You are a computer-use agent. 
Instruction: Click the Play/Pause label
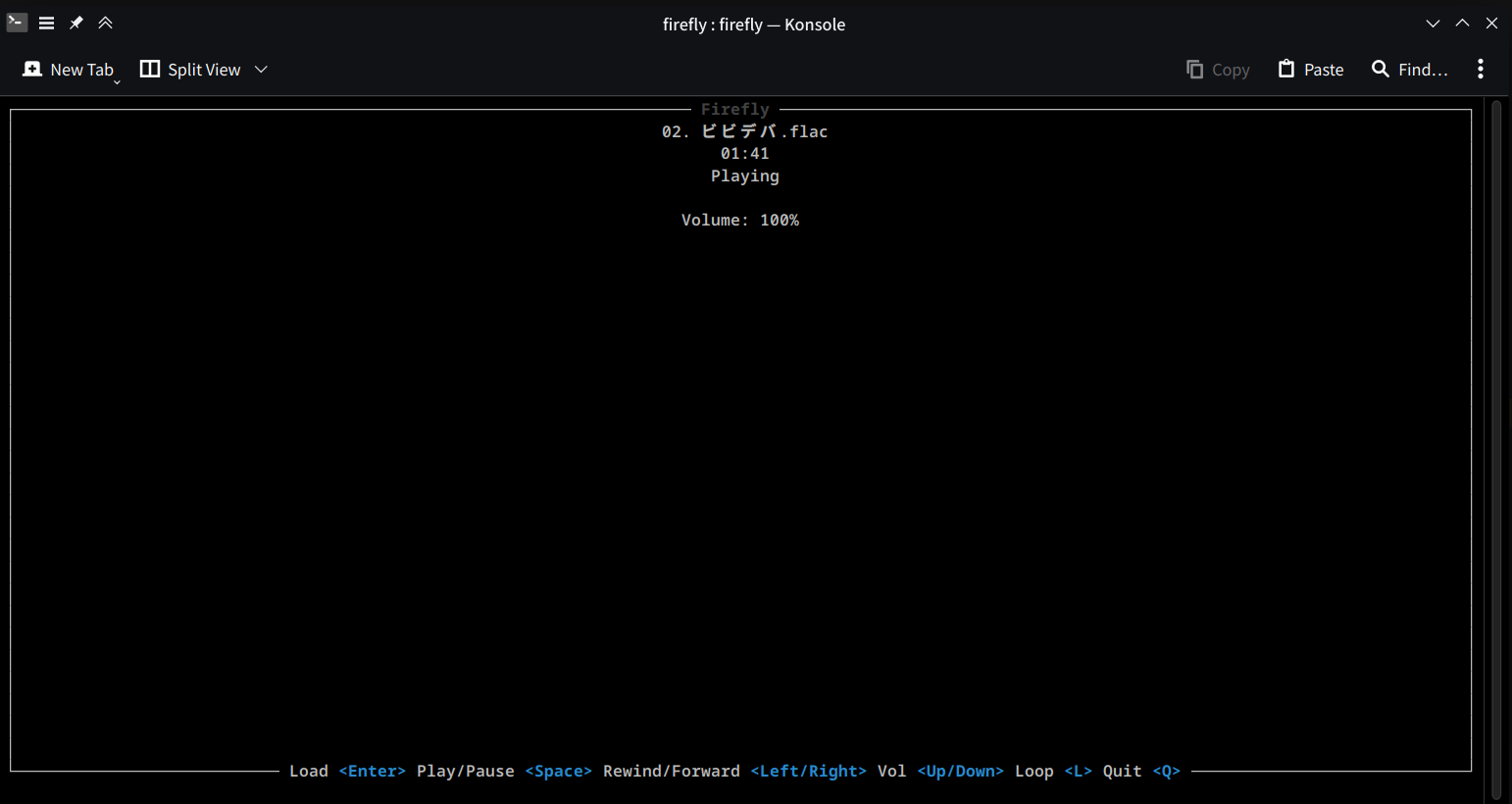tap(466, 772)
